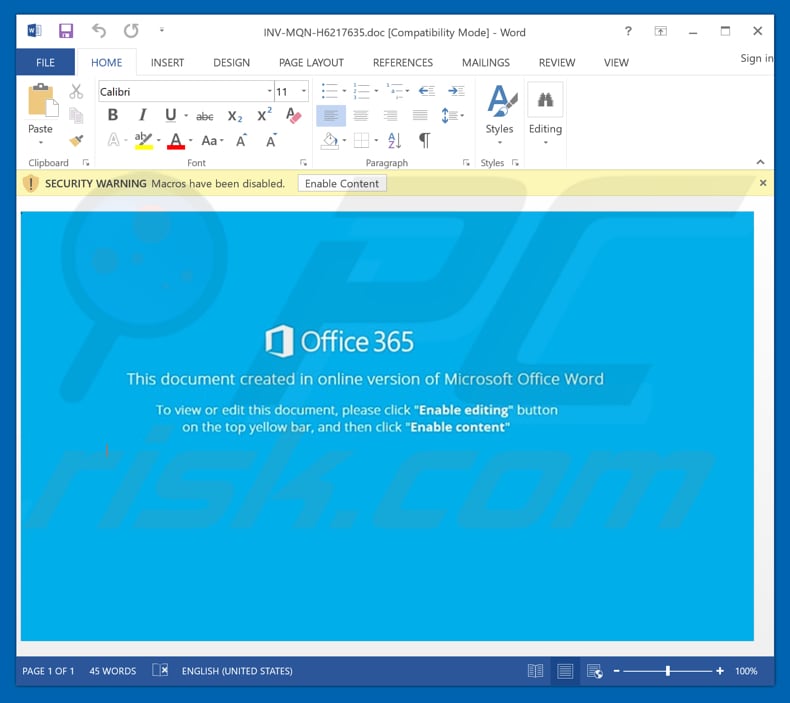Open the font size dropdown
This screenshot has width=790, height=703.
pos(304,91)
